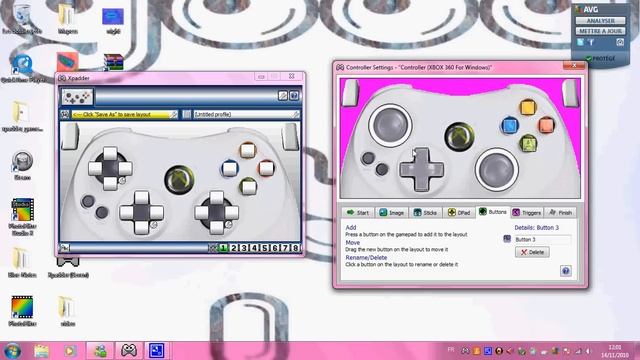
Task: Click the X button slot (blue ring) in Xpadder
Action: 229,169
